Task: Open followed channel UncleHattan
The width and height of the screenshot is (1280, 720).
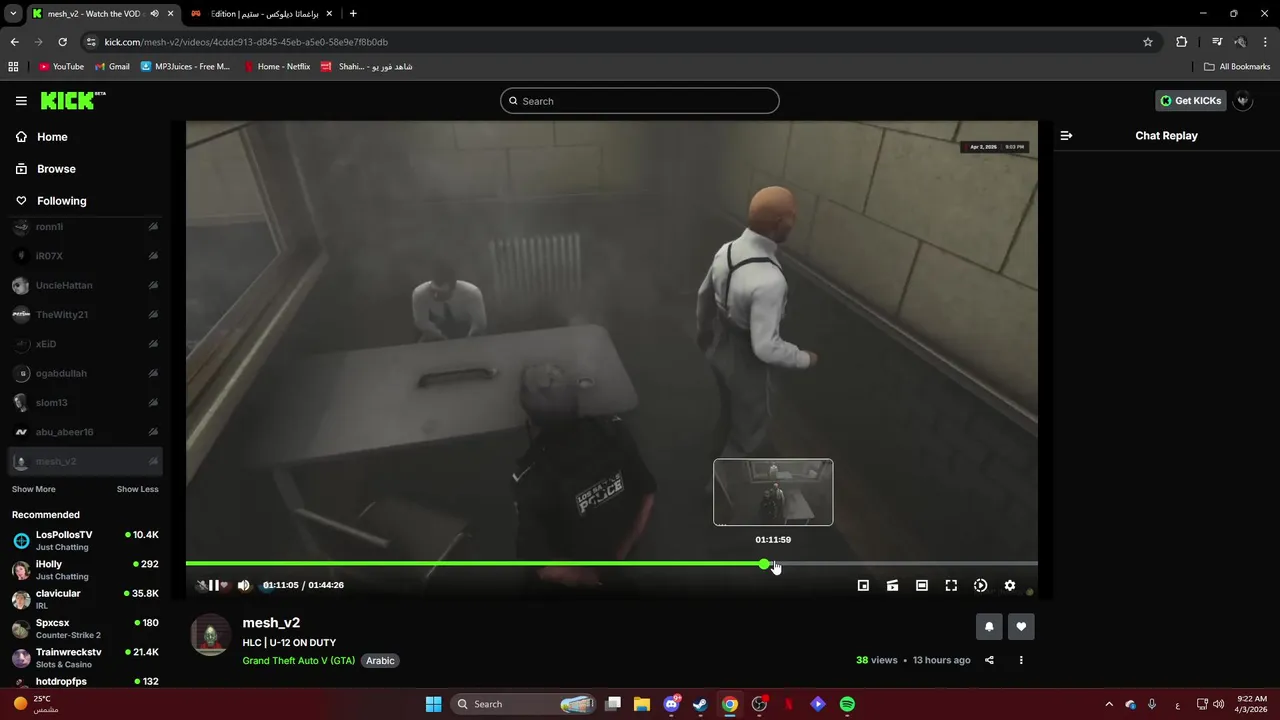Action: (85, 285)
